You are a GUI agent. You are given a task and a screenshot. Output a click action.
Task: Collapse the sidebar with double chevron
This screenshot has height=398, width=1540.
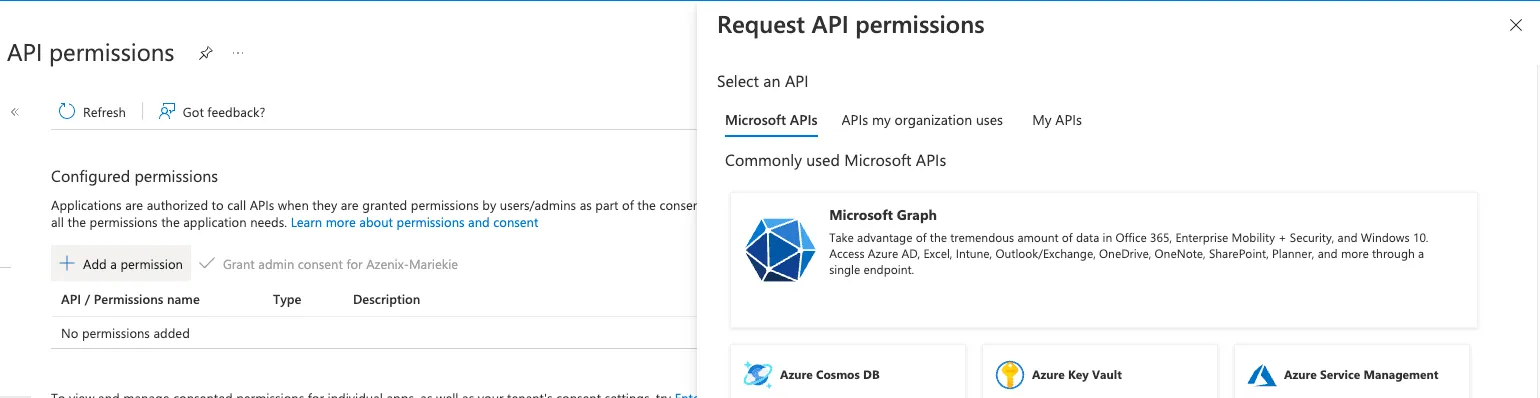tap(15, 112)
